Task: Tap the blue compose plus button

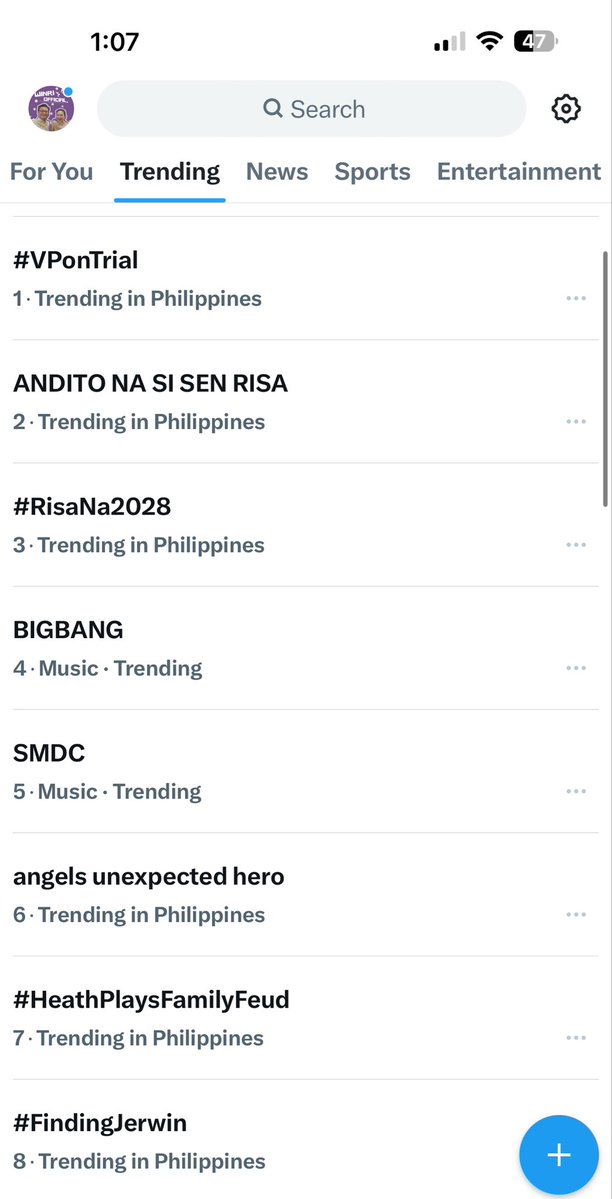Action: 559,1155
